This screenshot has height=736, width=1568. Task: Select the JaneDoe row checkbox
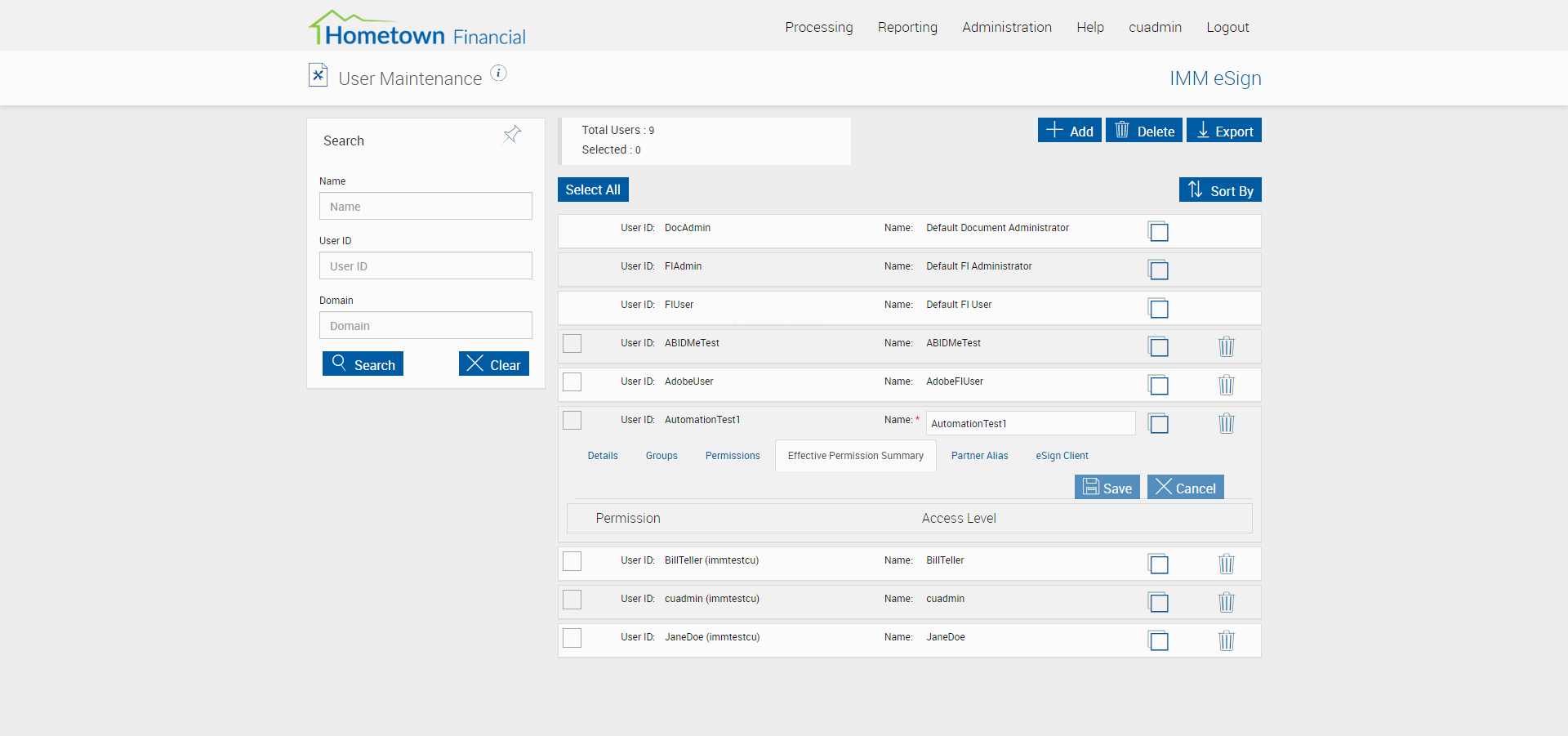[x=572, y=637]
